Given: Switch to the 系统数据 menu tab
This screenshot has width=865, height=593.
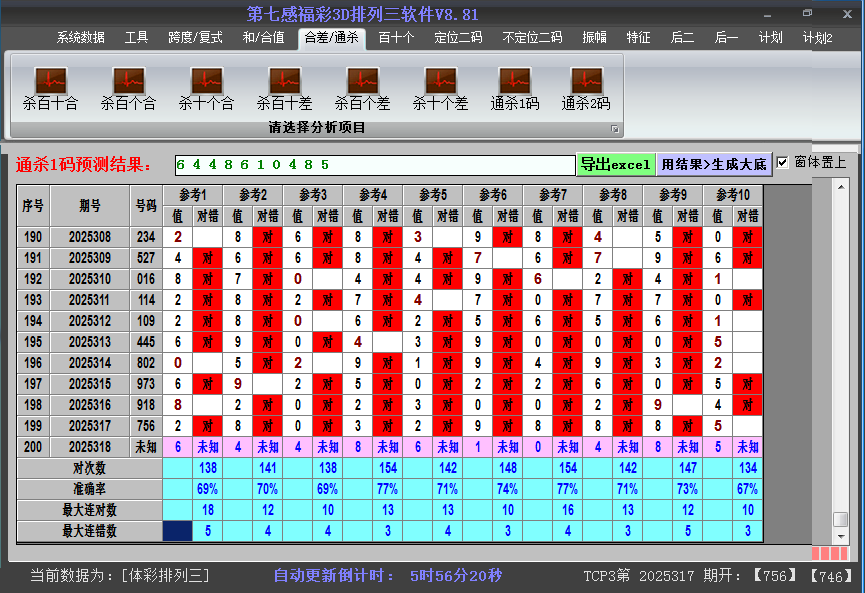Looking at the screenshot, I should [x=80, y=38].
